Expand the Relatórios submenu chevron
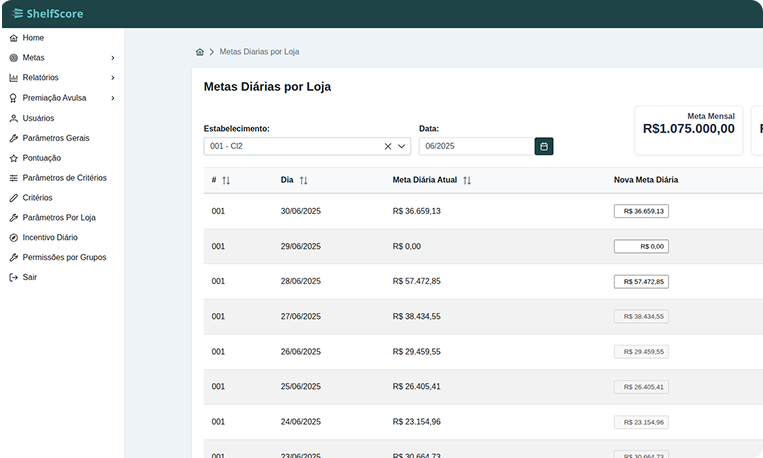 click(113, 78)
